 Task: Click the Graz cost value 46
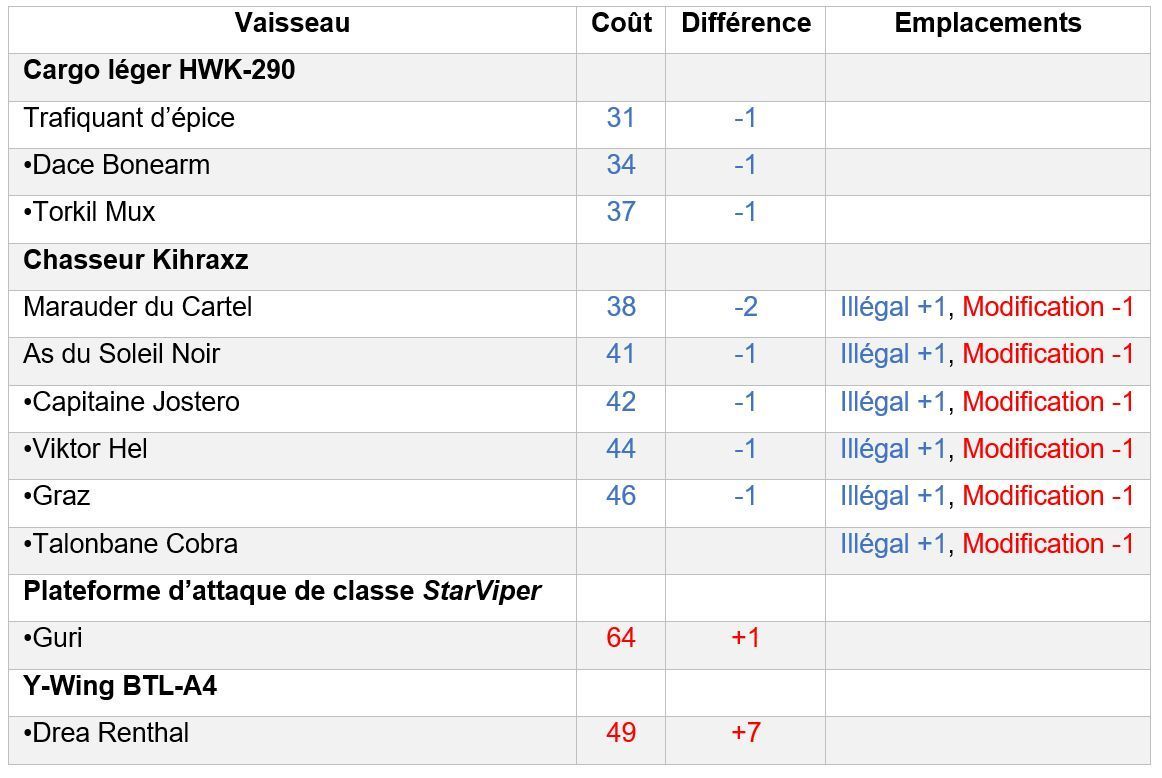click(x=621, y=496)
